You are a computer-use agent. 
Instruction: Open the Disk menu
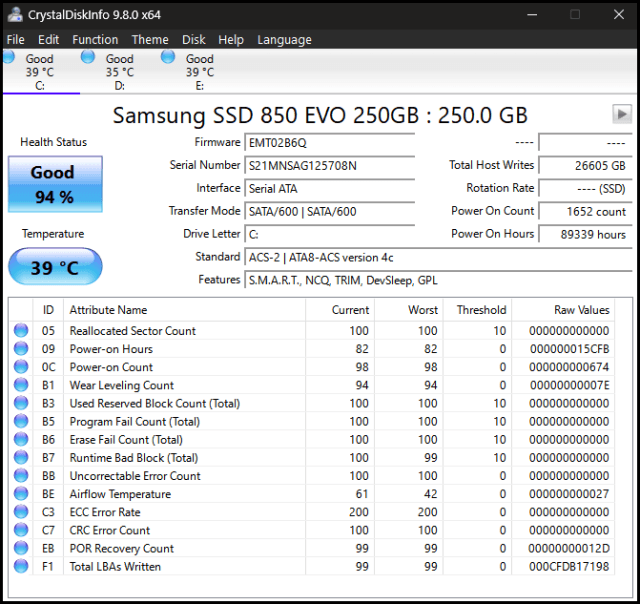point(193,40)
